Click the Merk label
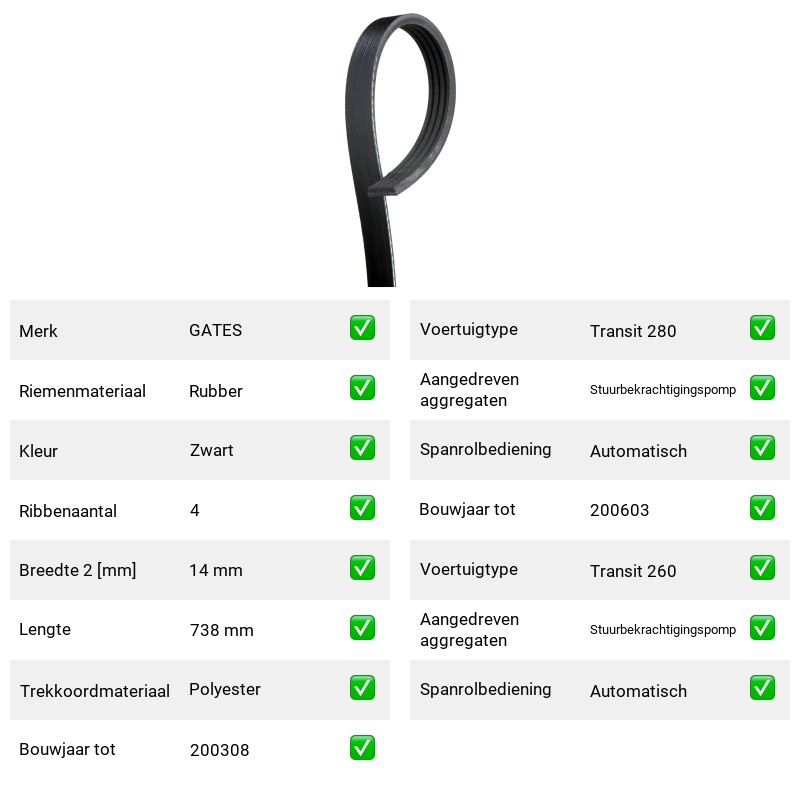This screenshot has width=800, height=800. (x=38, y=331)
